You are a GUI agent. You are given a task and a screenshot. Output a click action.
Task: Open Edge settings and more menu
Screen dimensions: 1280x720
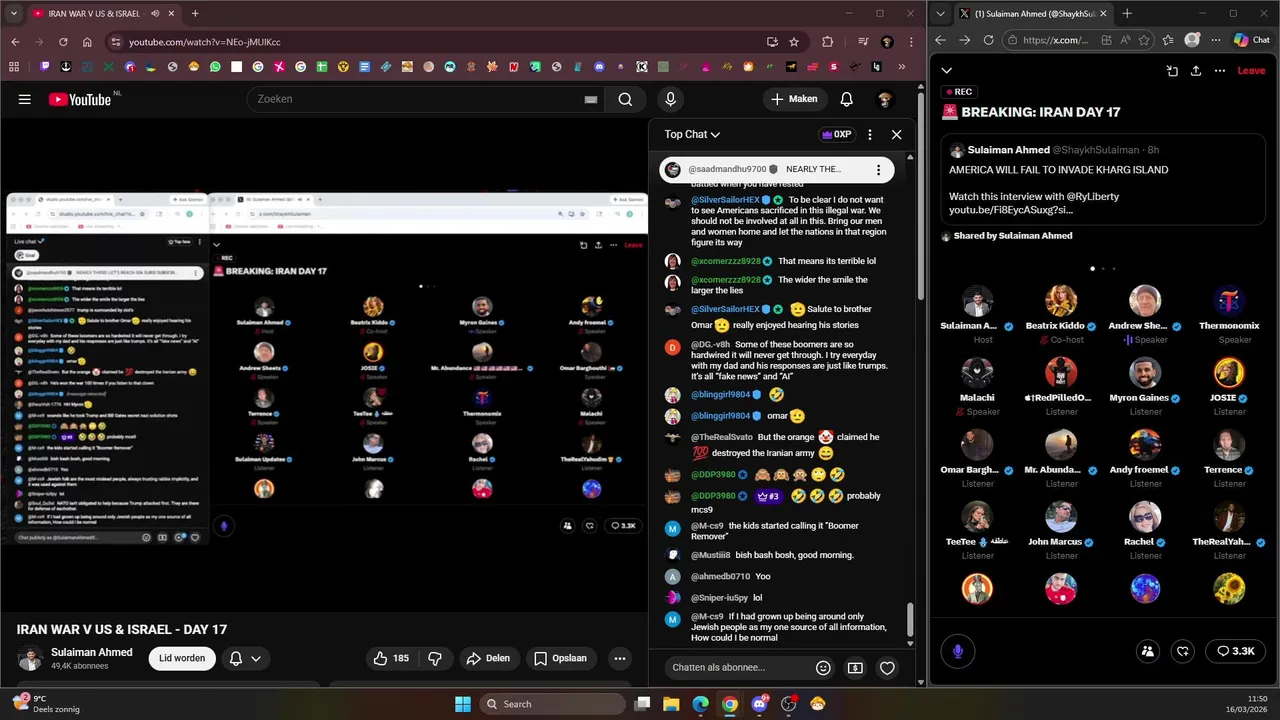tap(1216, 40)
